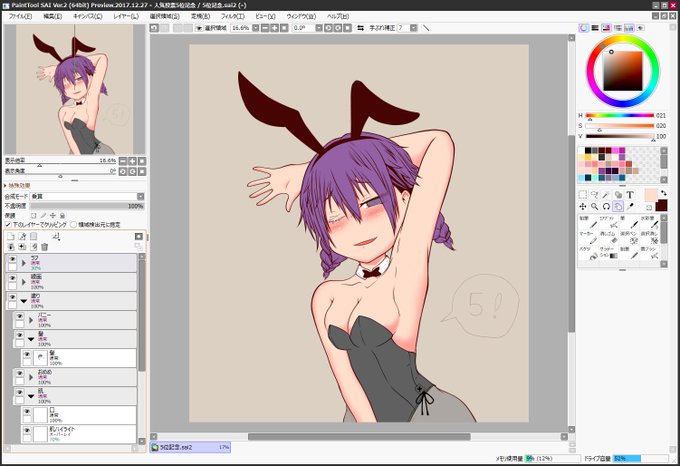Click the 不透明度 opacity slider bar

coord(87,206)
